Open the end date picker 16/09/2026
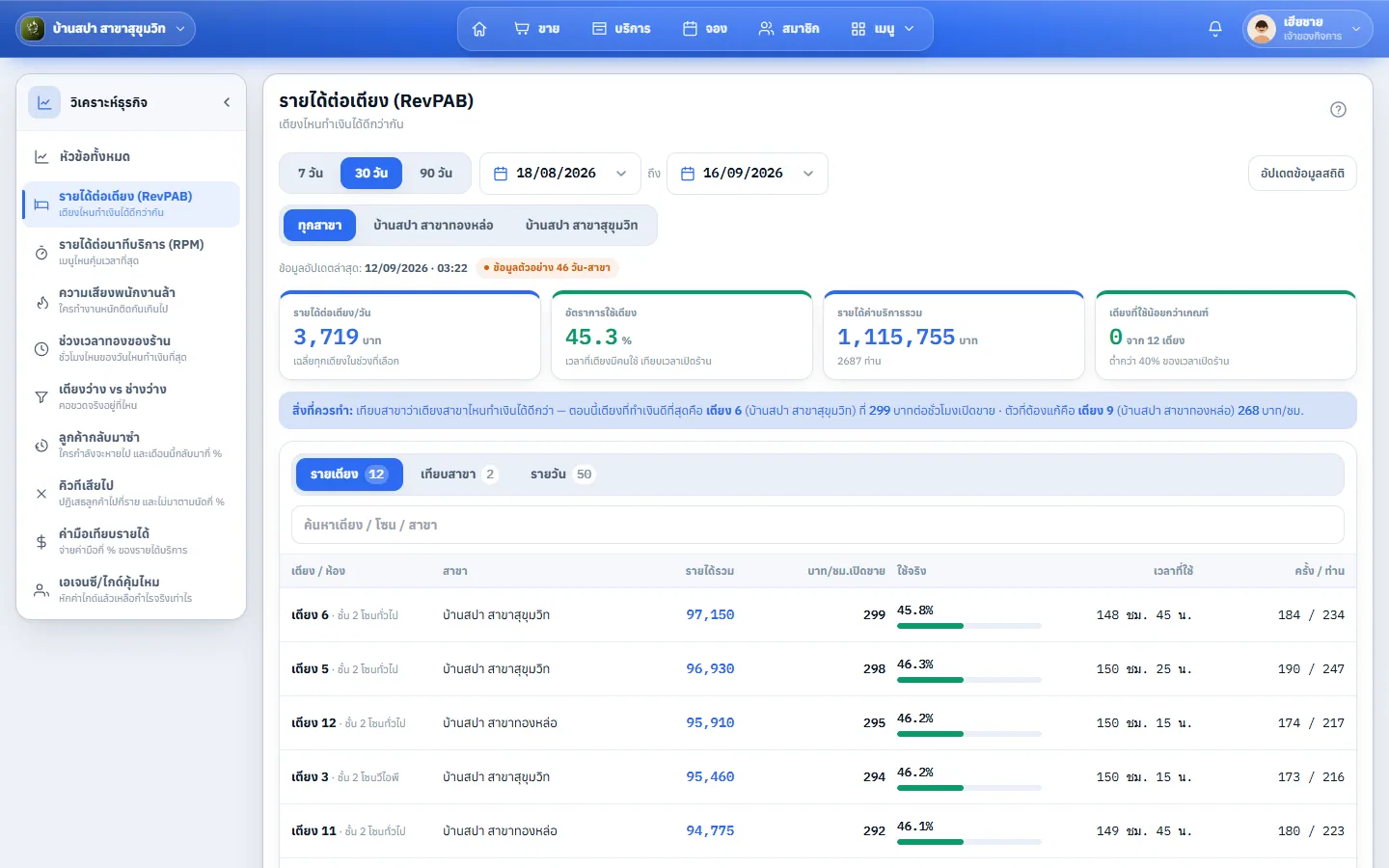The width and height of the screenshot is (1389, 868). (x=748, y=174)
